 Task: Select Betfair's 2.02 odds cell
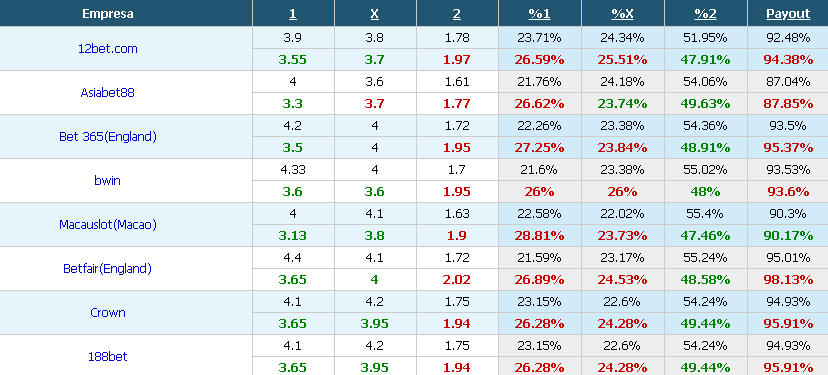[457, 279]
